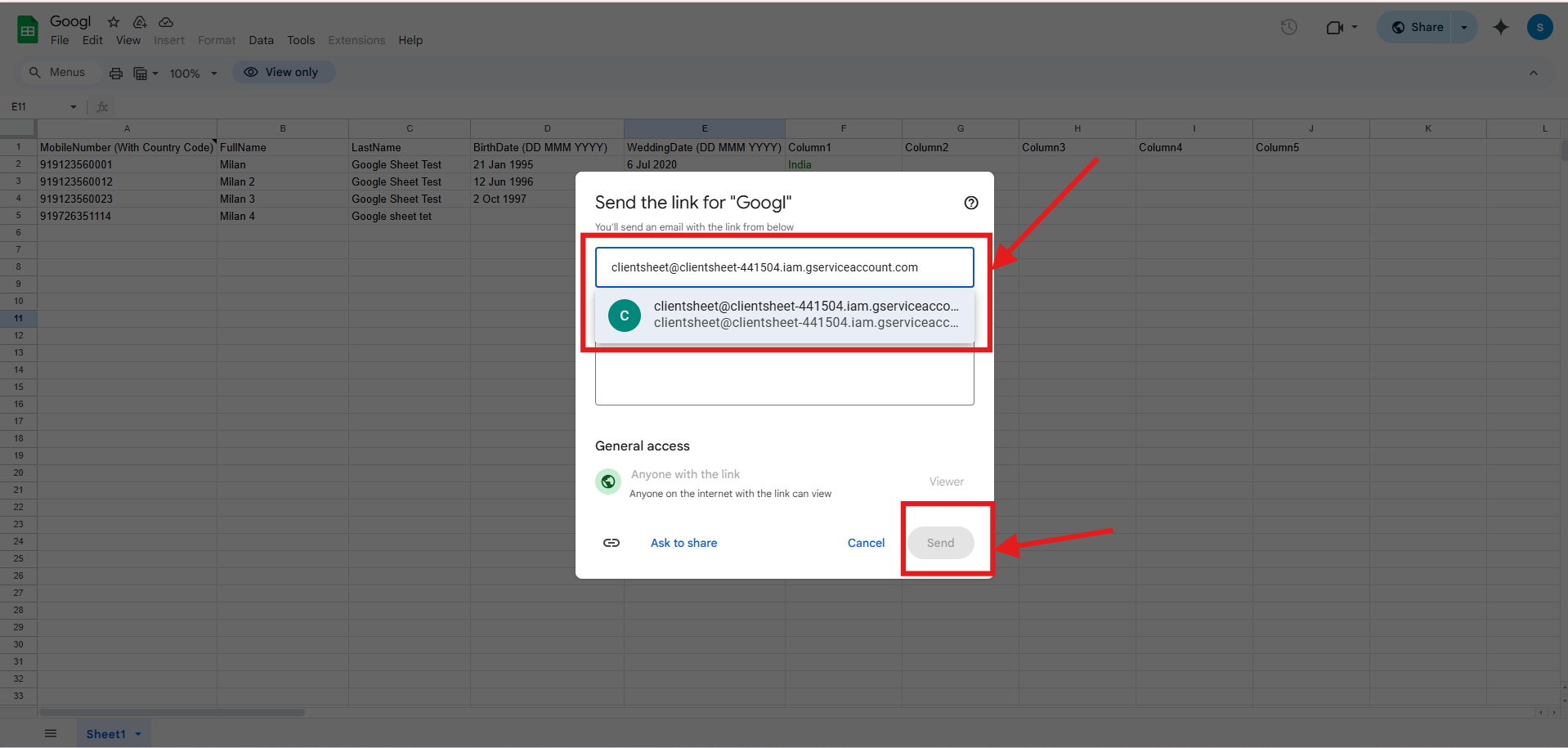Click cell containing Milan 2
The image size is (1568, 748).
(283, 181)
